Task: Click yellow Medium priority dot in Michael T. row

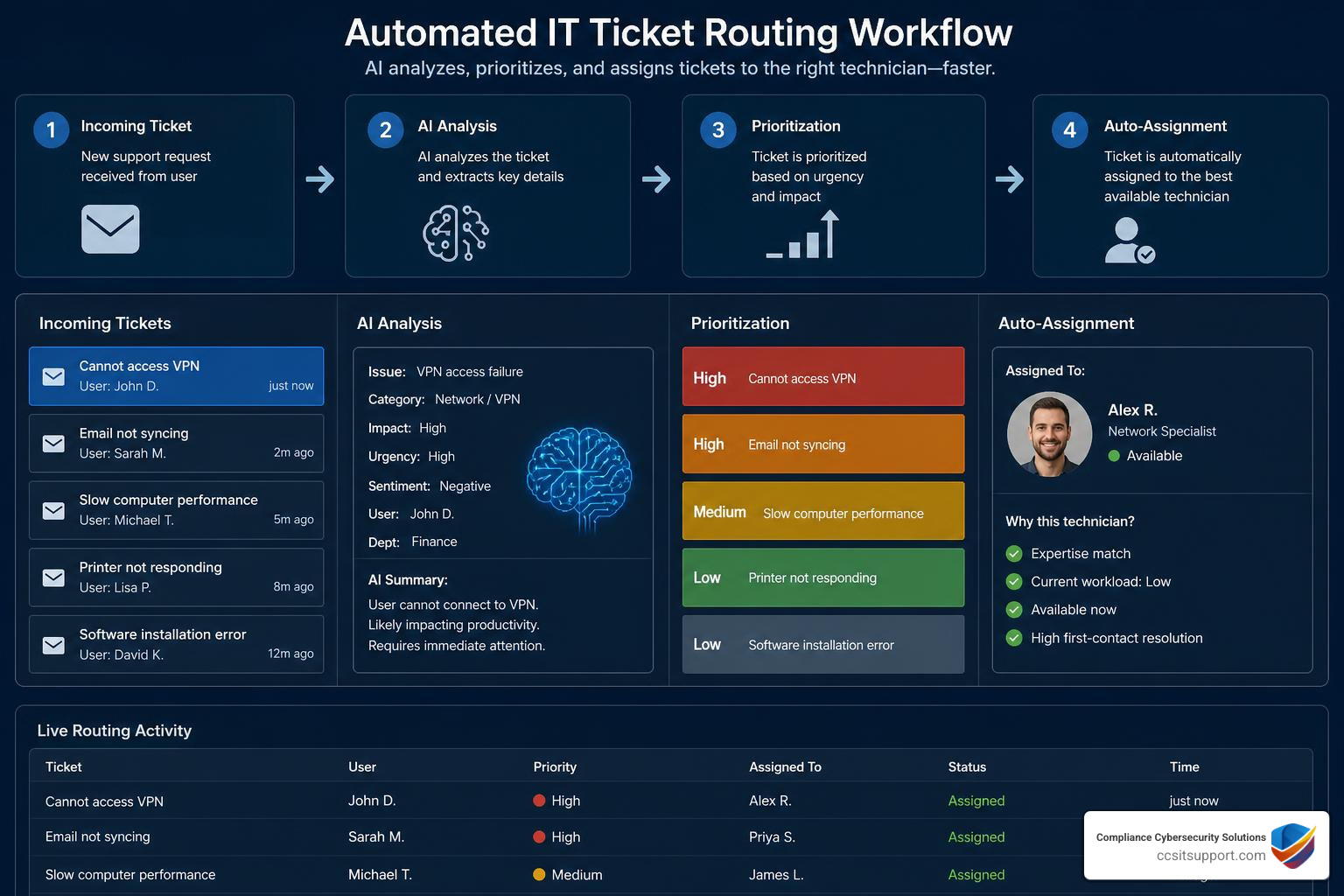Action: click(539, 874)
